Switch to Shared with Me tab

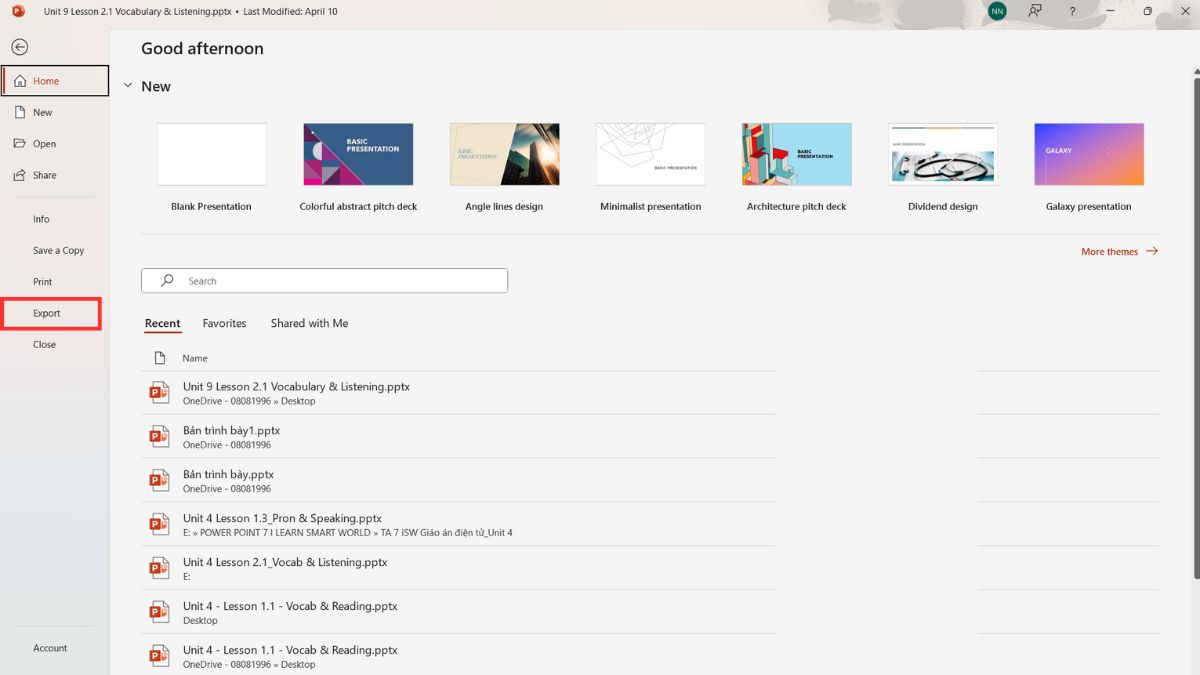309,323
